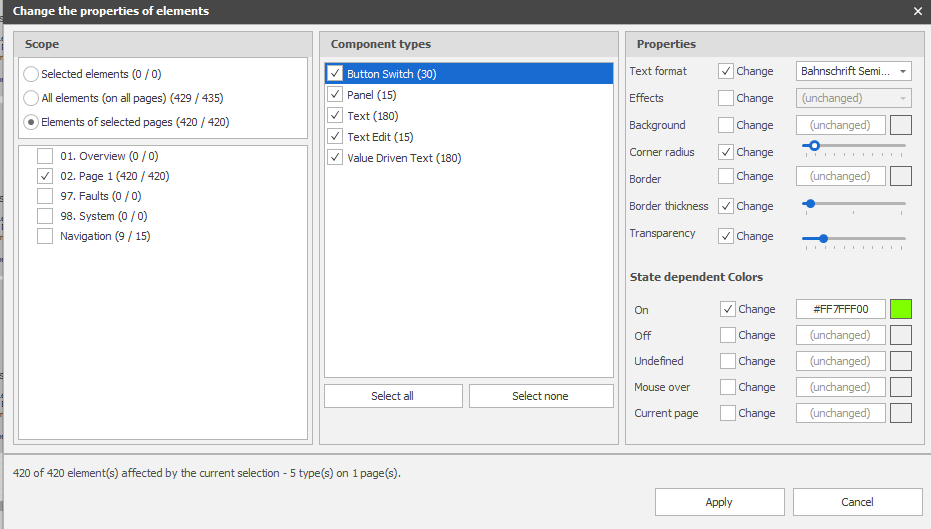The image size is (931, 529).
Task: Open the Mouse over color swatch
Action: click(901, 387)
